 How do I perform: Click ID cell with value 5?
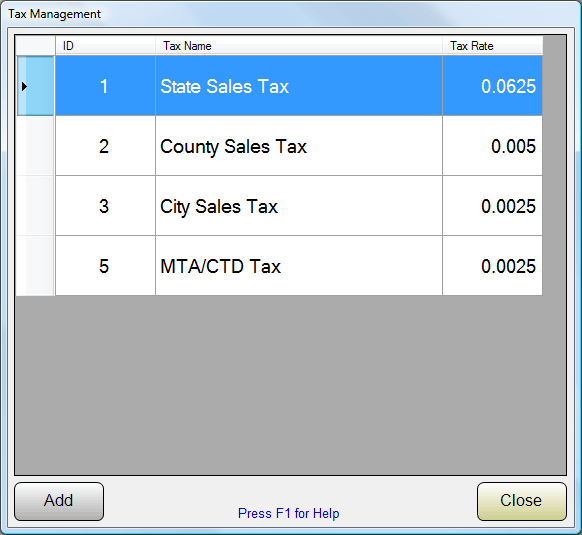click(x=105, y=266)
